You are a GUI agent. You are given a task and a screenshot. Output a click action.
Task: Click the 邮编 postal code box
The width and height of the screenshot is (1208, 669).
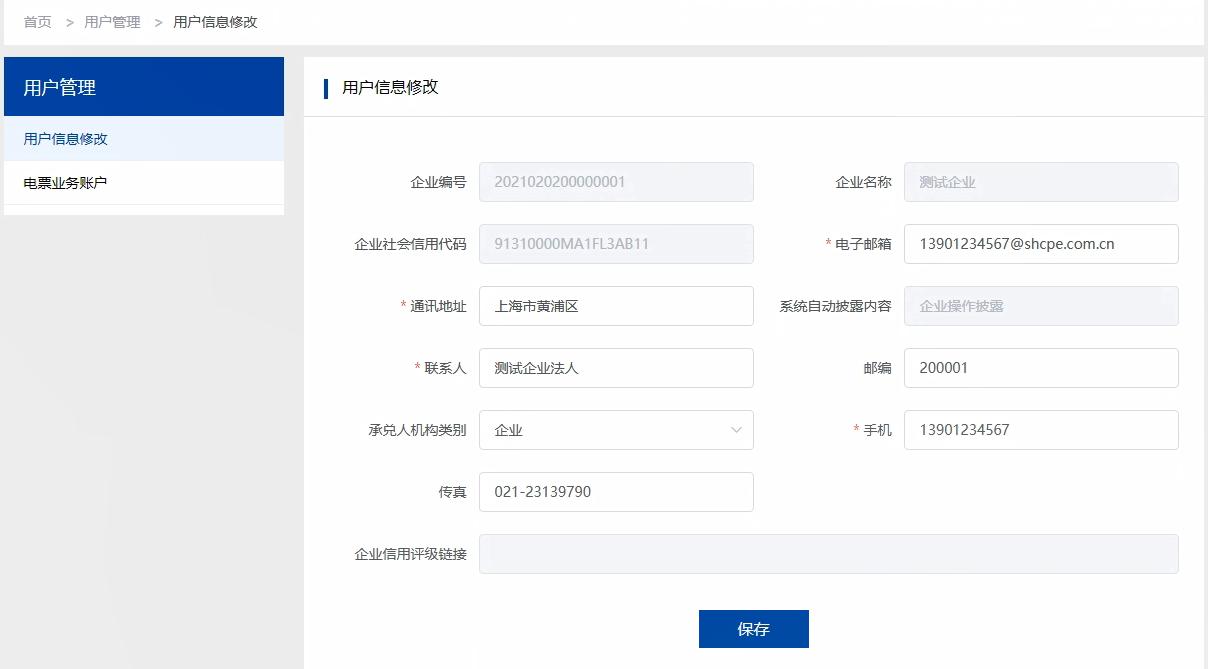pyautogui.click(x=1040, y=367)
